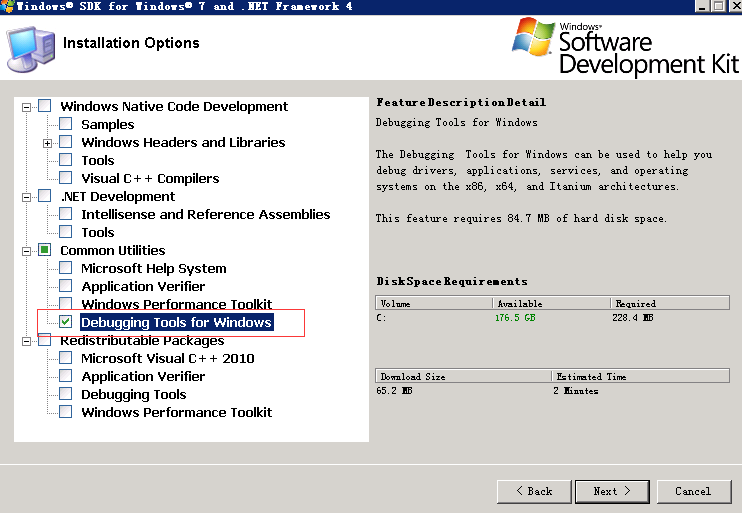
Task: Check Windows Performance Toolkit under Redistributable Packages
Action: click(x=65, y=411)
